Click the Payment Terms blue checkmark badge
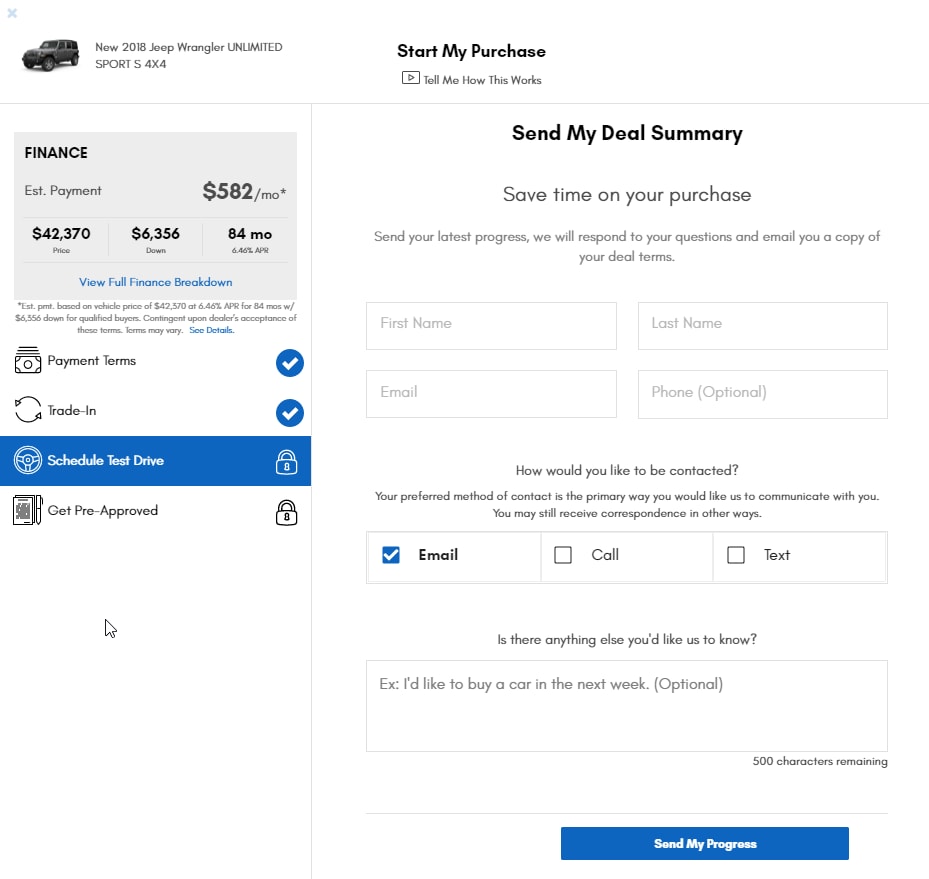Image resolution: width=929 pixels, height=879 pixels. (290, 363)
